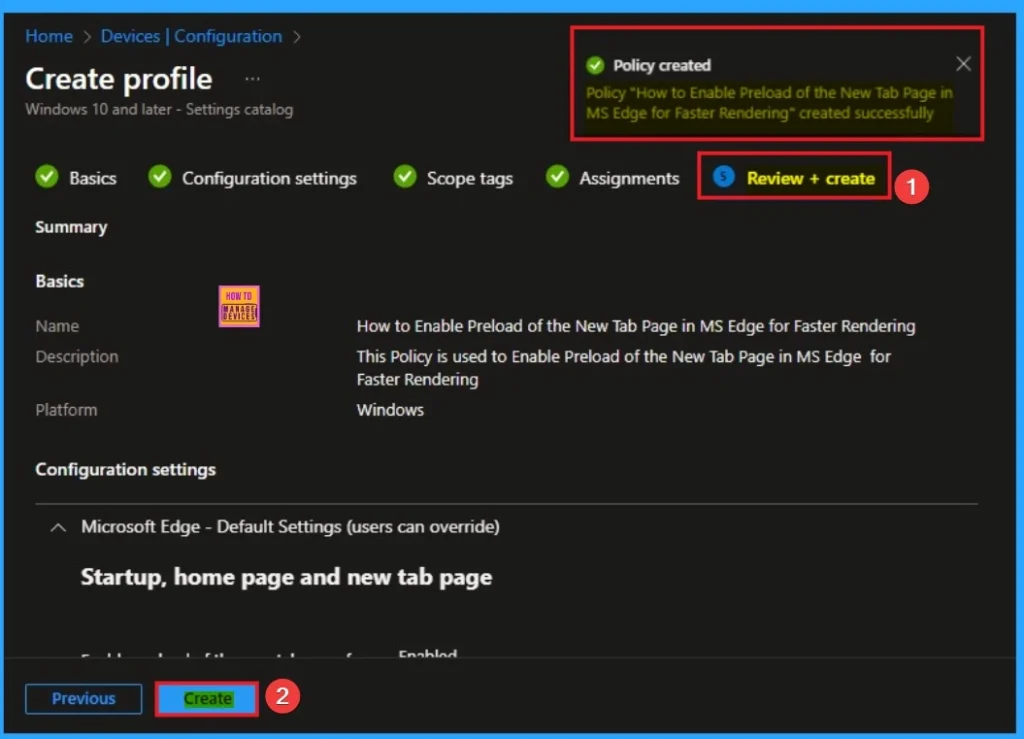
Task: Collapse Microsoft Edge - Default Settings section
Action: tap(58, 527)
